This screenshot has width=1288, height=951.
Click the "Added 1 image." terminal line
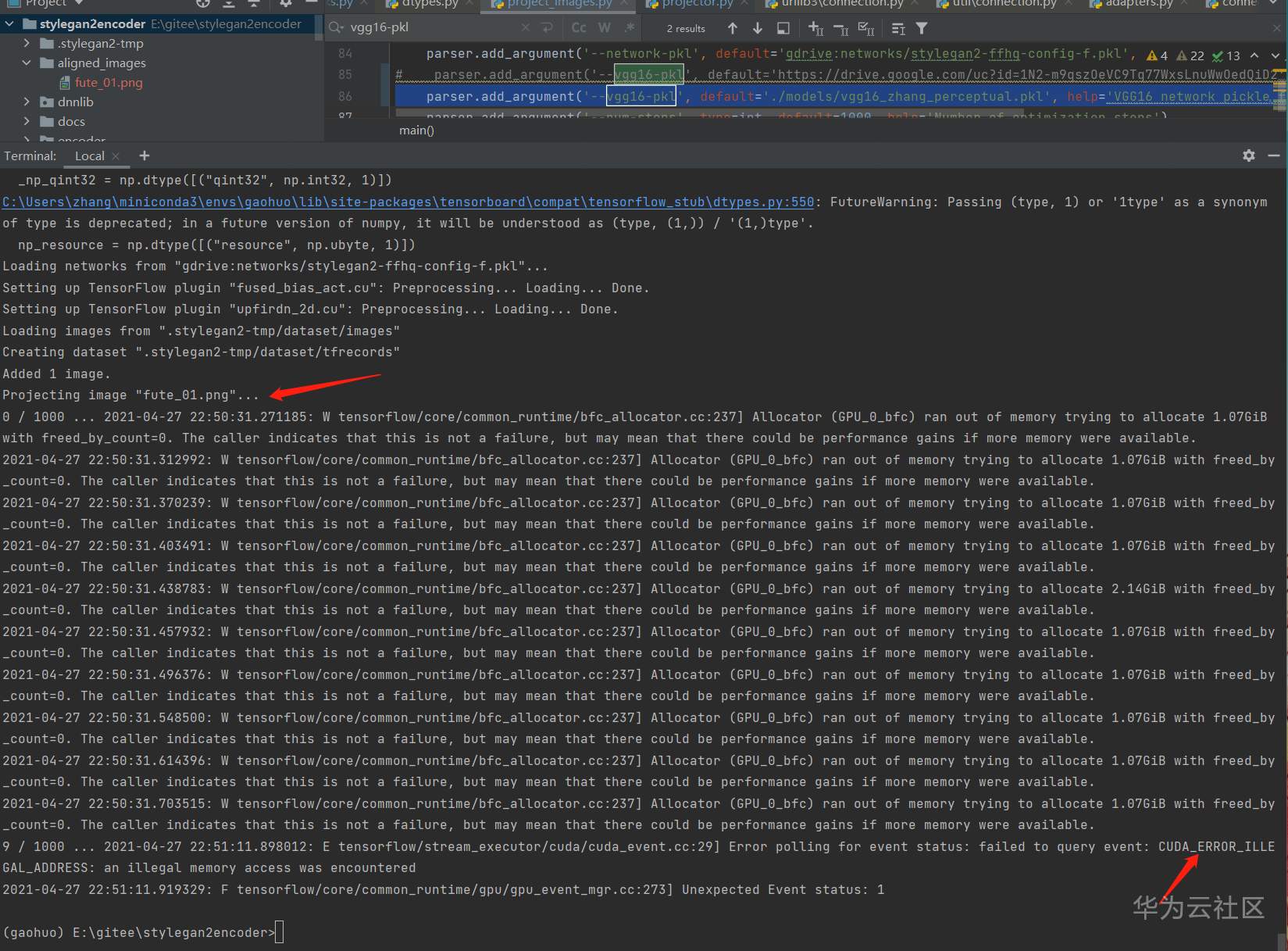click(x=56, y=374)
